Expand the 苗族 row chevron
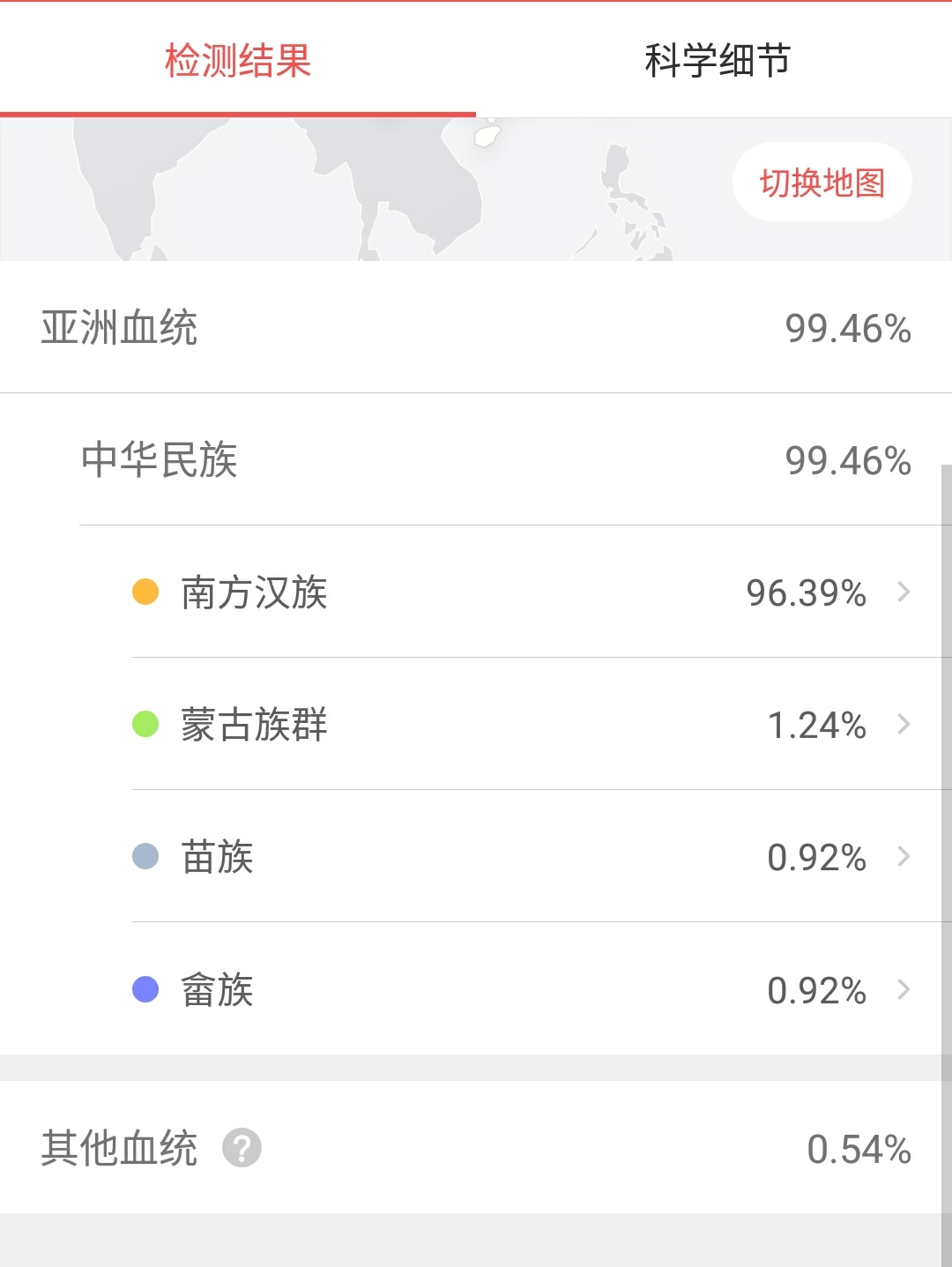The width and height of the screenshot is (952, 1267). pyautogui.click(x=904, y=856)
